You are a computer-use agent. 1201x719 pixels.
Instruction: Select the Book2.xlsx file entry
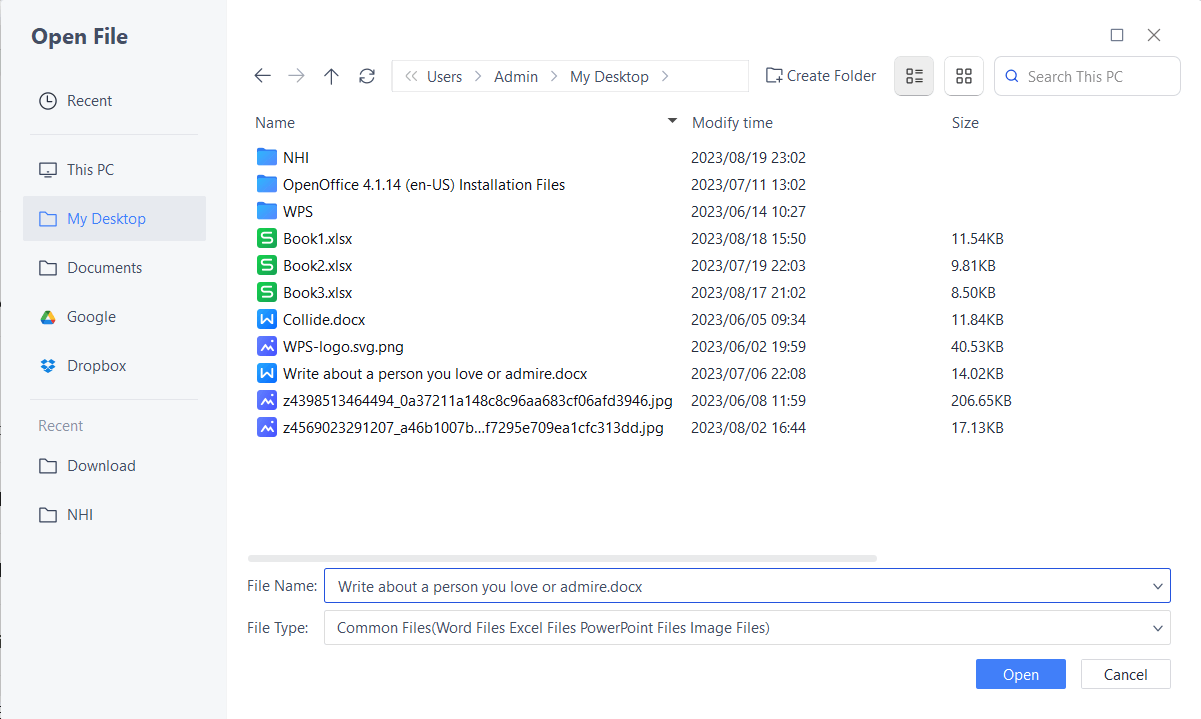click(x=317, y=265)
